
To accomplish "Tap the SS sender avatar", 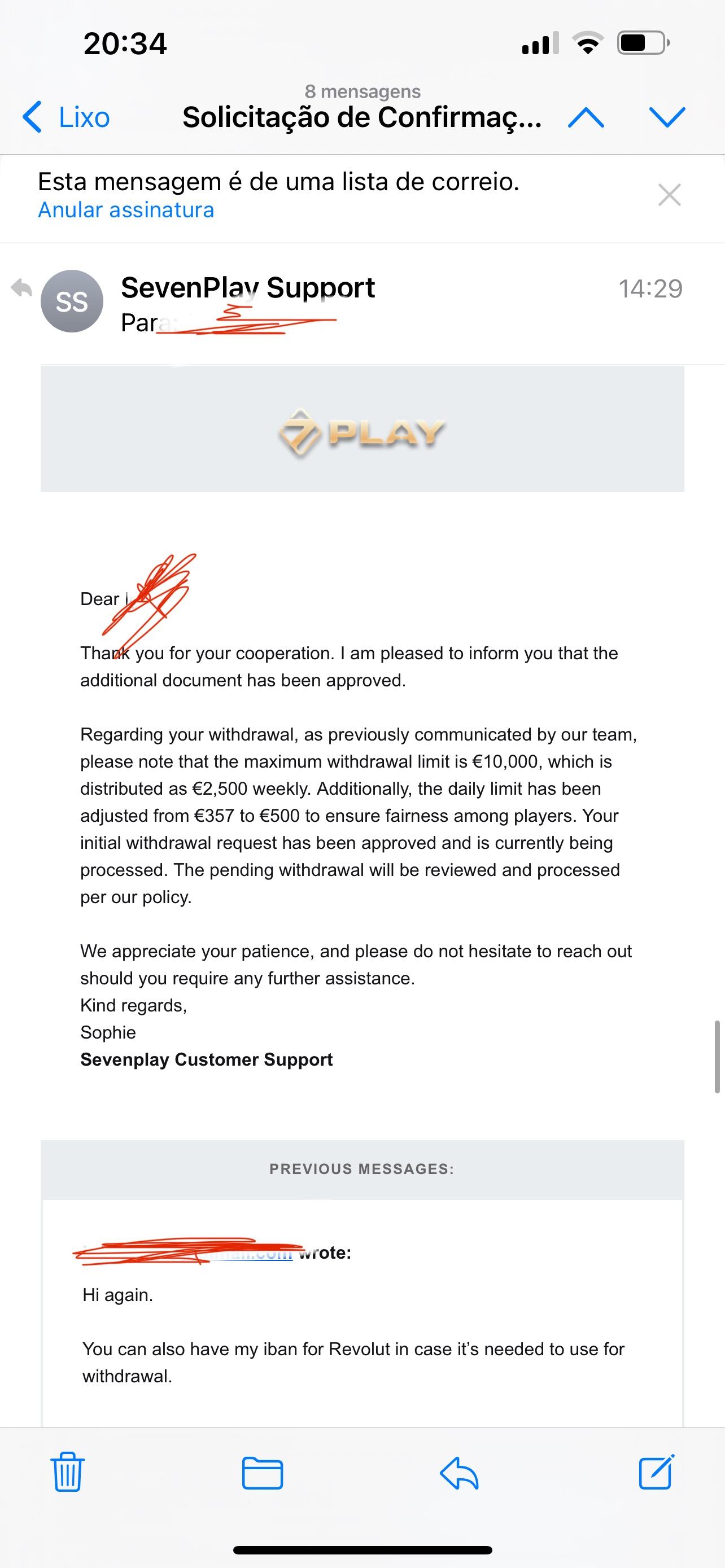I will point(72,301).
